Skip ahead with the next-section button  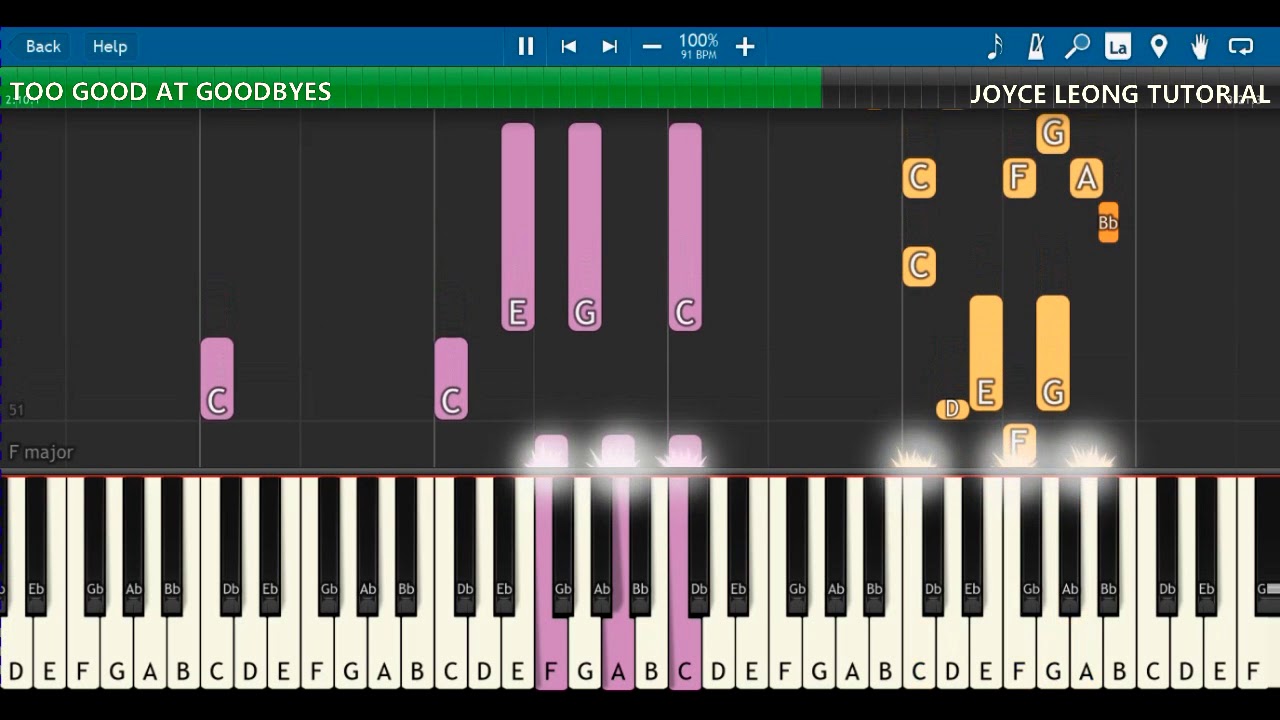tap(609, 46)
